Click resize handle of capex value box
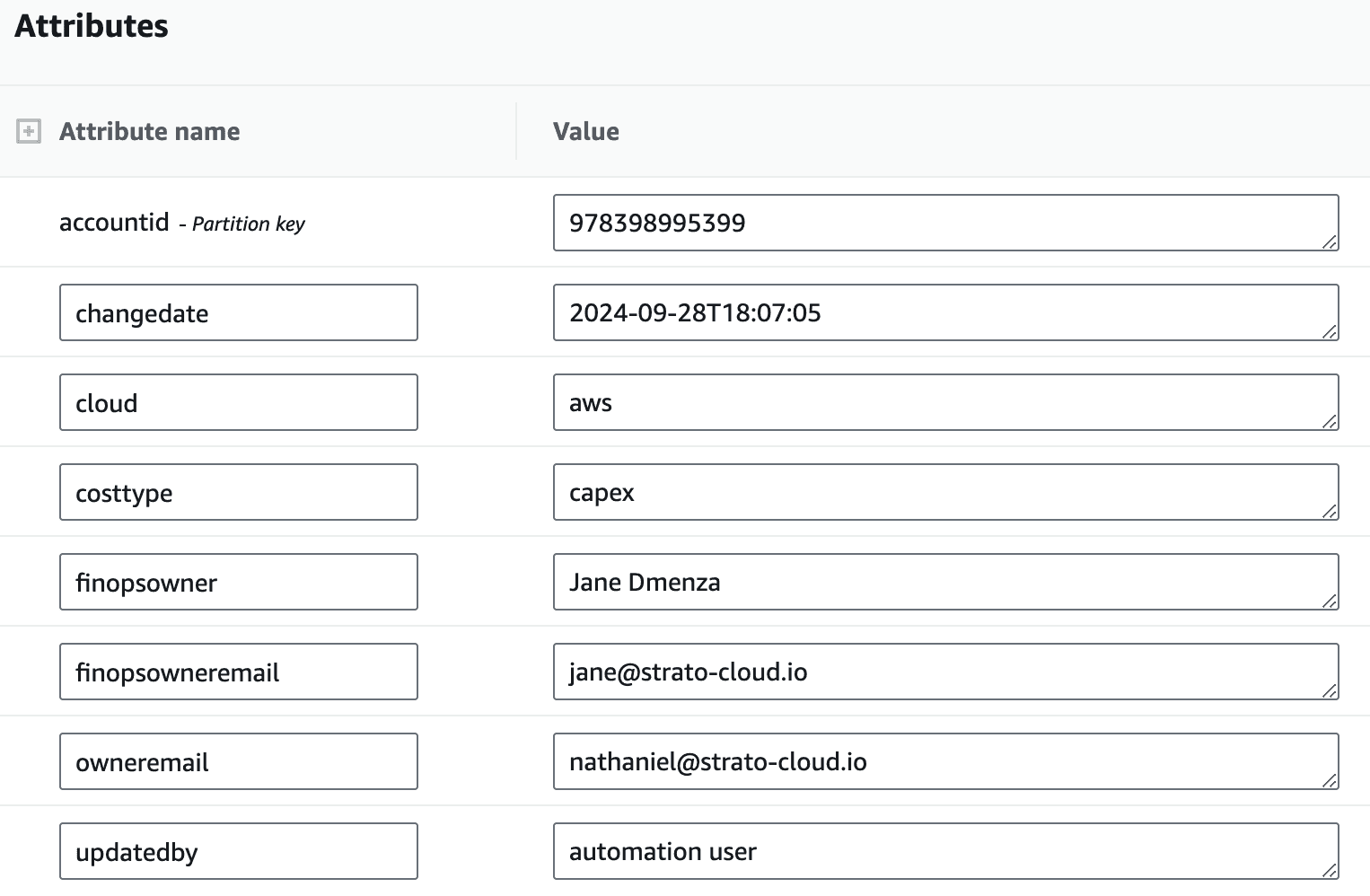 1330,511
